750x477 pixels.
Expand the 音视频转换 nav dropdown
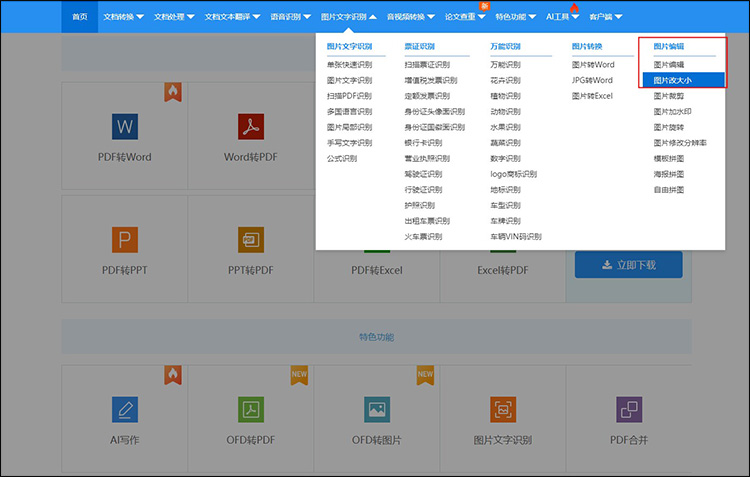pyautogui.click(x=411, y=17)
